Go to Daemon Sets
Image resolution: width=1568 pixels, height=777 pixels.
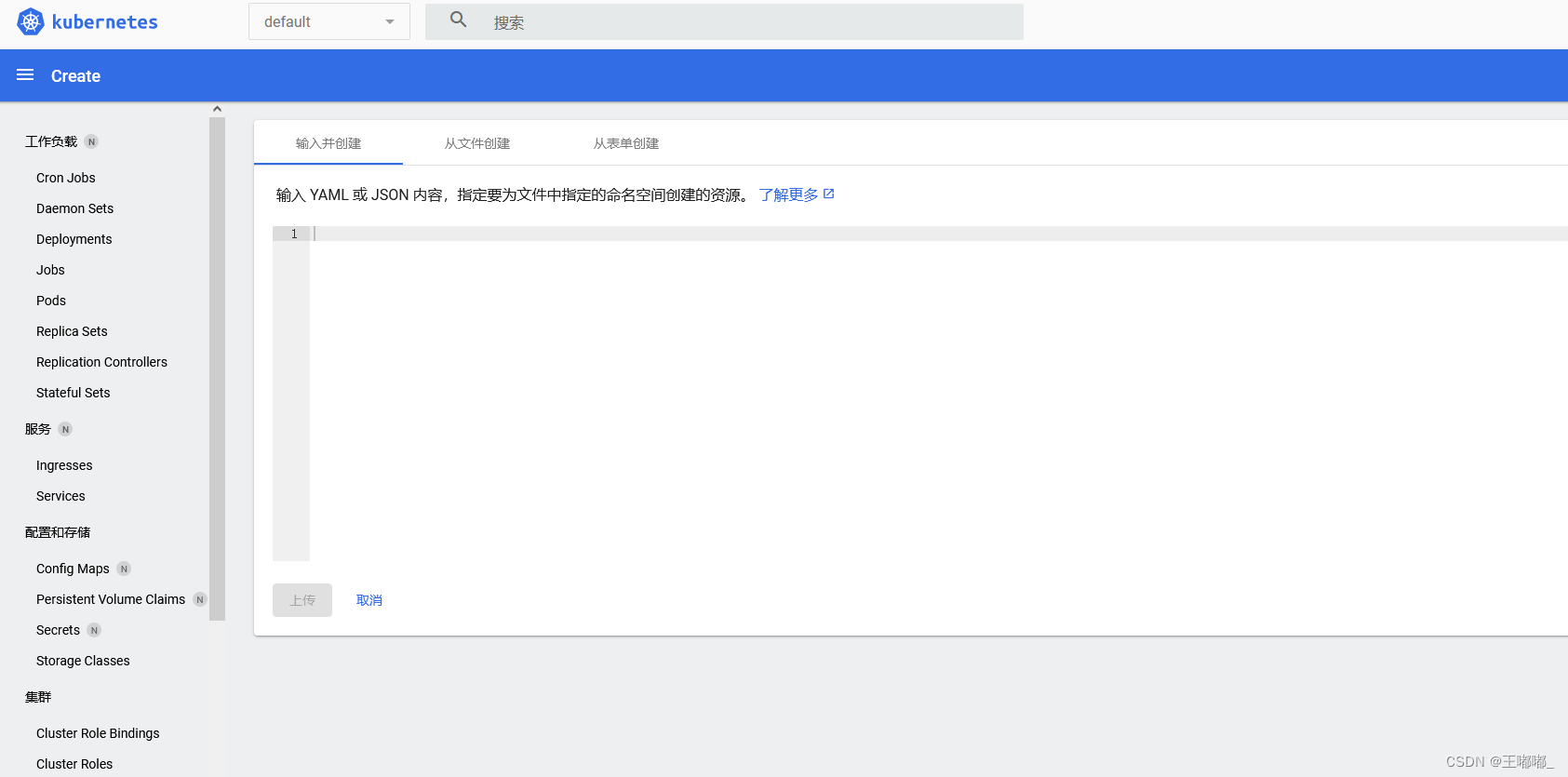[74, 208]
